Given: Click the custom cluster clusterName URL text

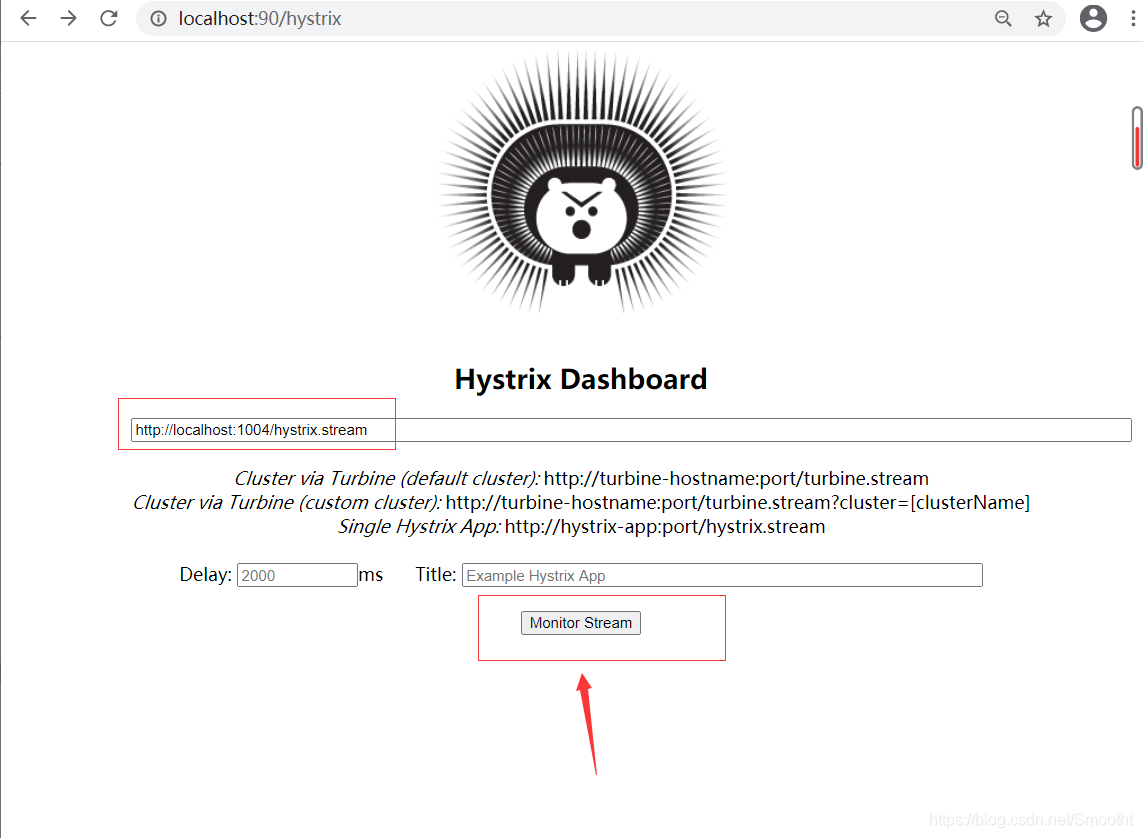Looking at the screenshot, I should 738,502.
